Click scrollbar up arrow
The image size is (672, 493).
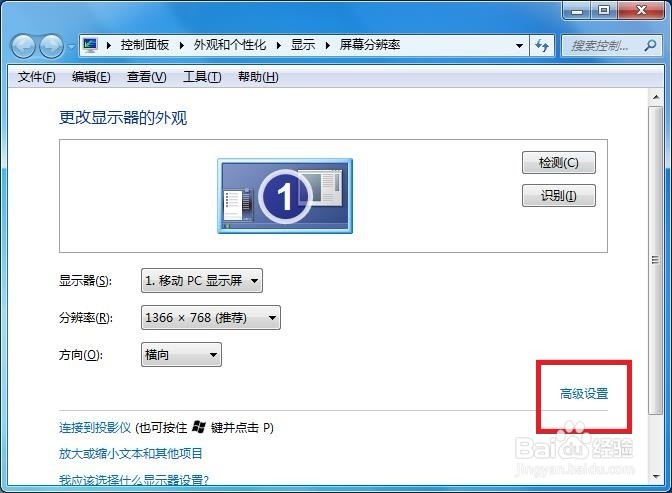pyautogui.click(x=656, y=97)
